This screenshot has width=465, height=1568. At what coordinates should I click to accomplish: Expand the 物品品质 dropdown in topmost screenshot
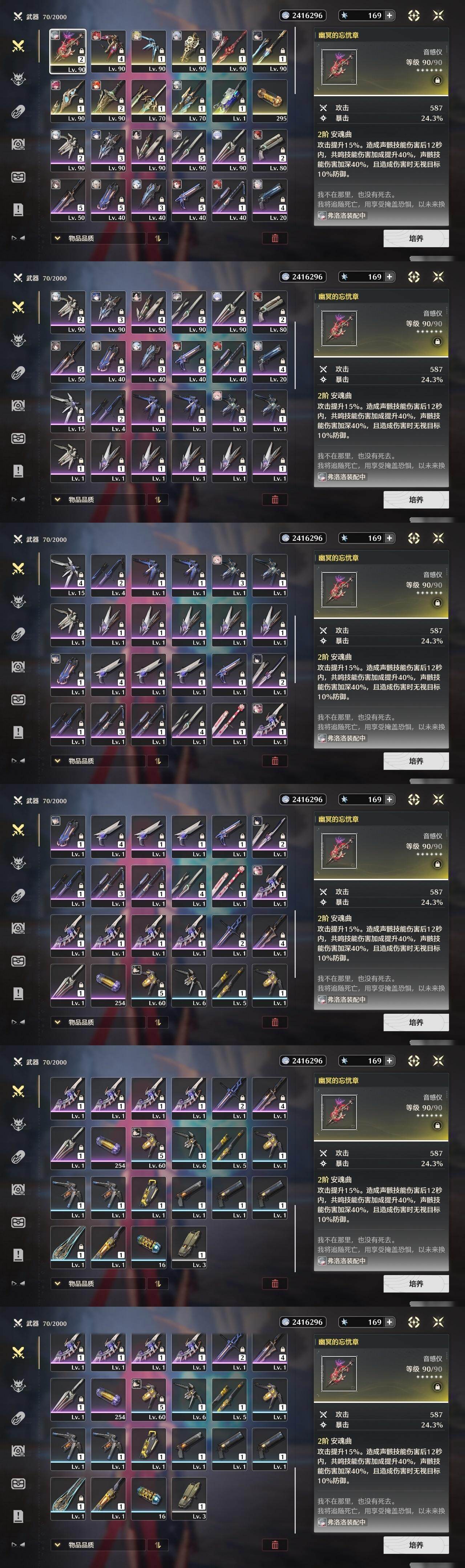pos(97,238)
